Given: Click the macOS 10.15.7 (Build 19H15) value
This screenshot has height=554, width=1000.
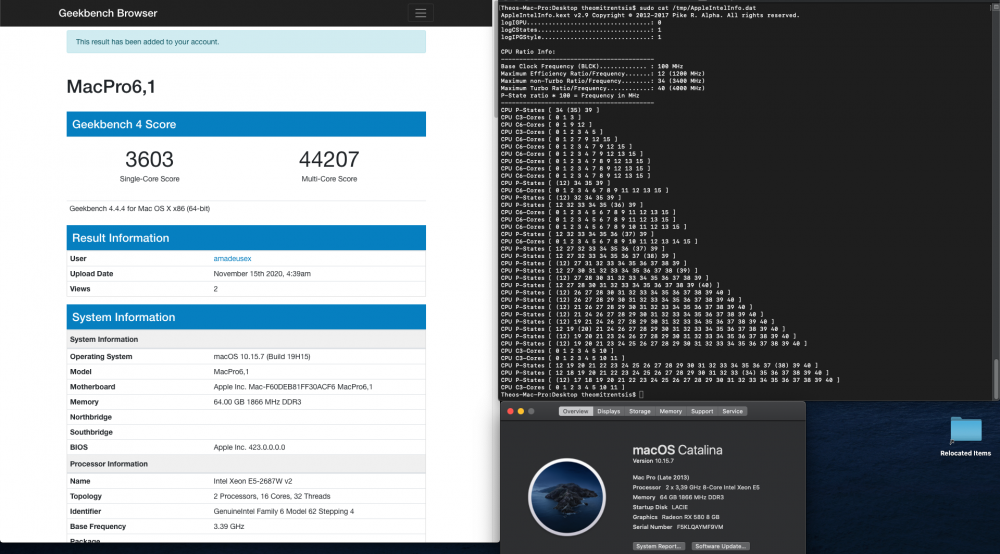Looking at the screenshot, I should (262, 357).
